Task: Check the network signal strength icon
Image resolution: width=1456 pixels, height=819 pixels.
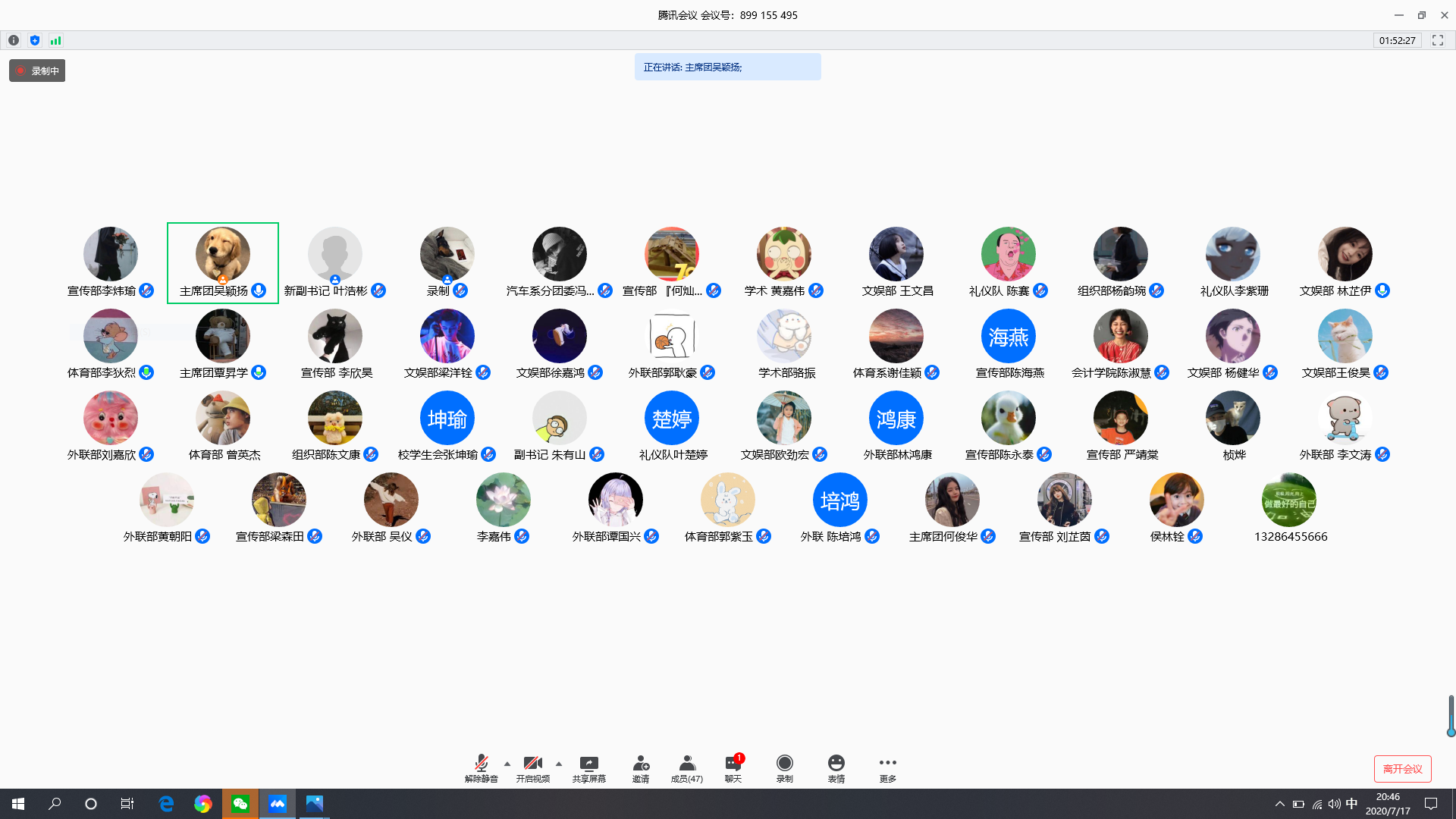Action: pos(55,40)
